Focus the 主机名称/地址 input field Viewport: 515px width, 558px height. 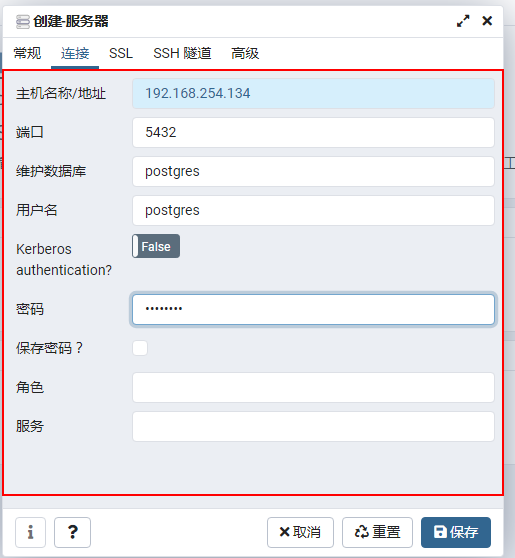[313, 94]
